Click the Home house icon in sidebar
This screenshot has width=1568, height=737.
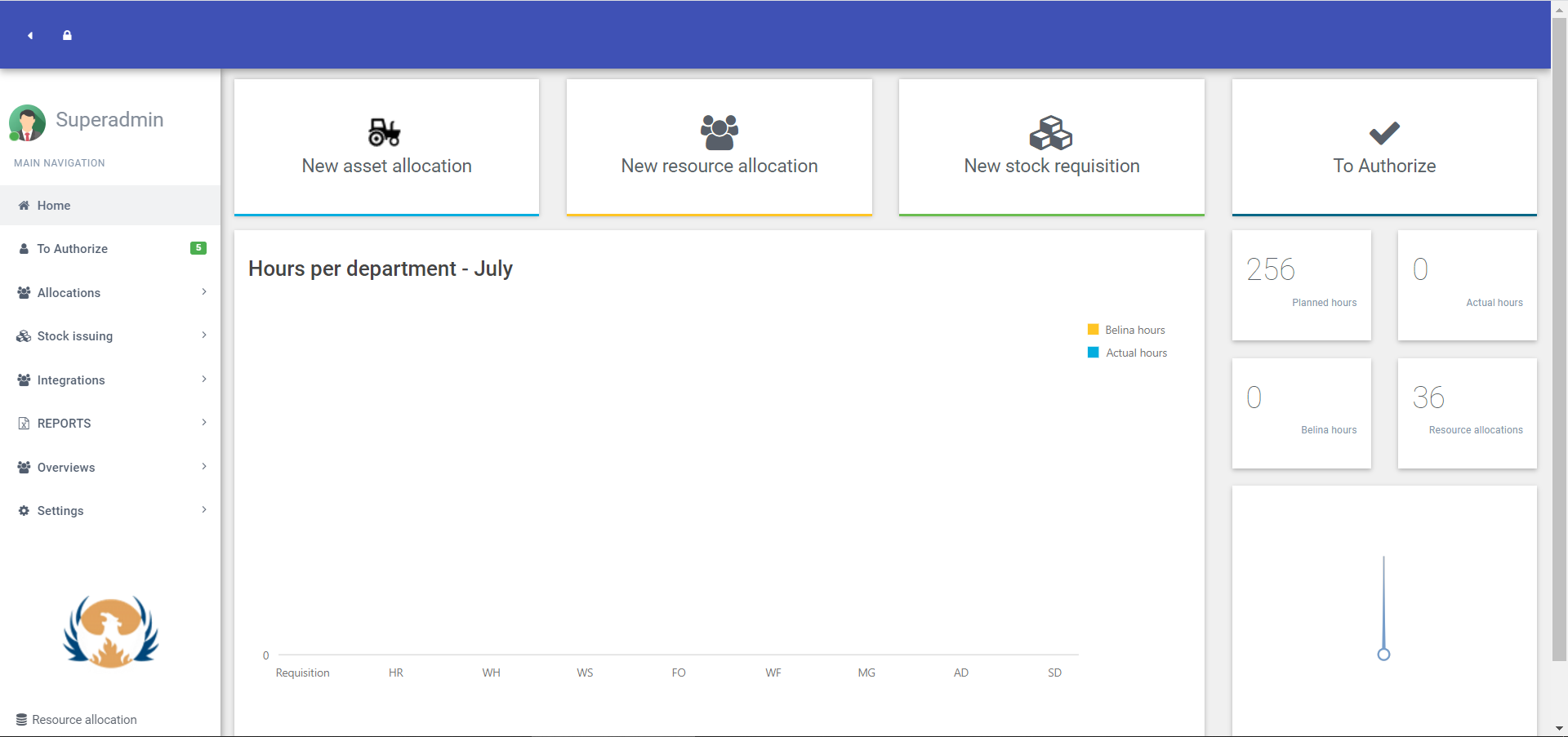(x=24, y=206)
